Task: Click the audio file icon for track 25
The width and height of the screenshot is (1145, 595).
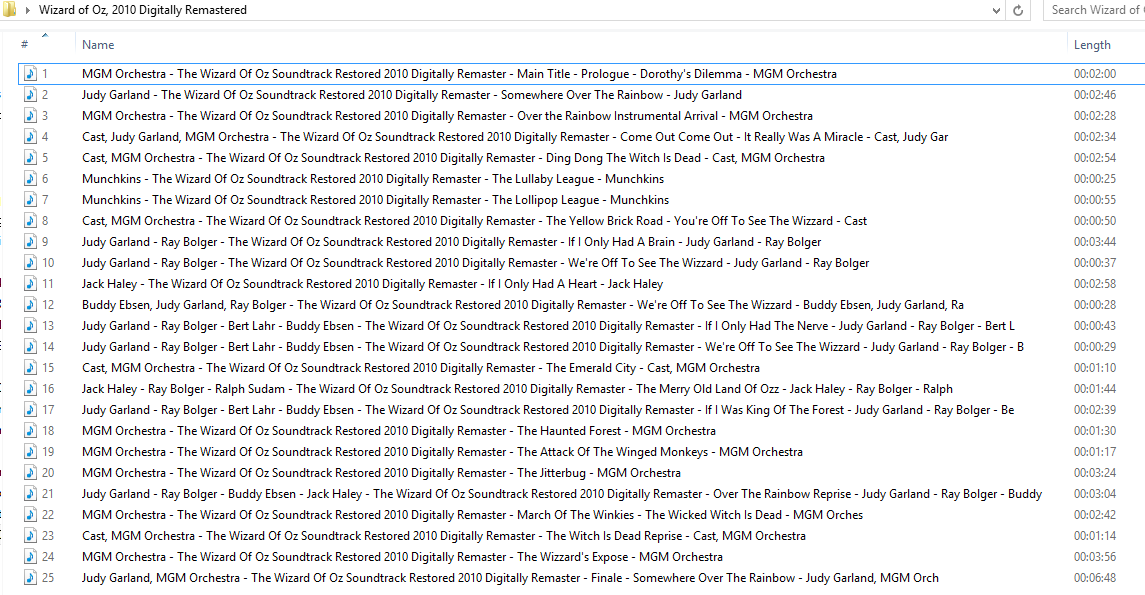Action: pyautogui.click(x=30, y=578)
